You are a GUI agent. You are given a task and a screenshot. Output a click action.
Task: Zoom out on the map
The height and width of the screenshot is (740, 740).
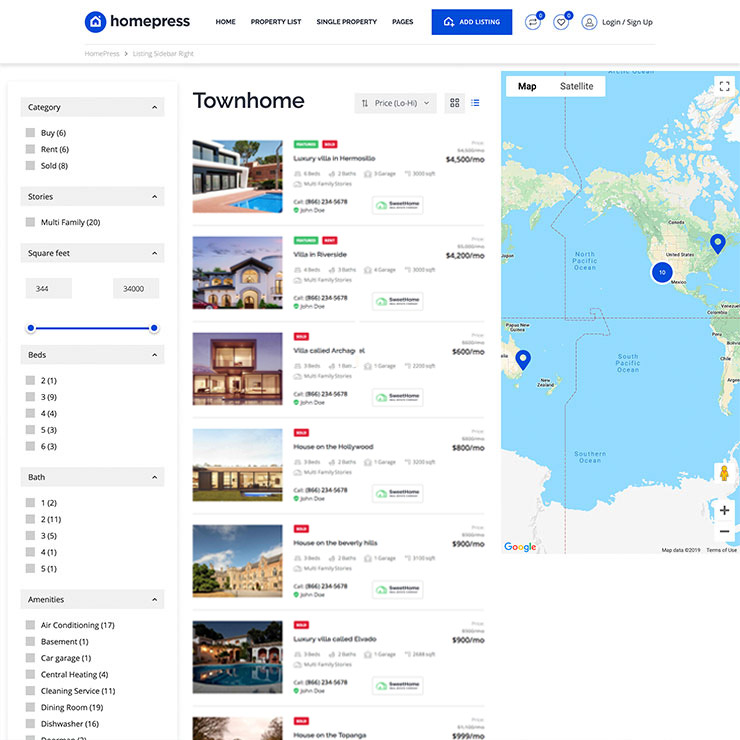[x=724, y=532]
